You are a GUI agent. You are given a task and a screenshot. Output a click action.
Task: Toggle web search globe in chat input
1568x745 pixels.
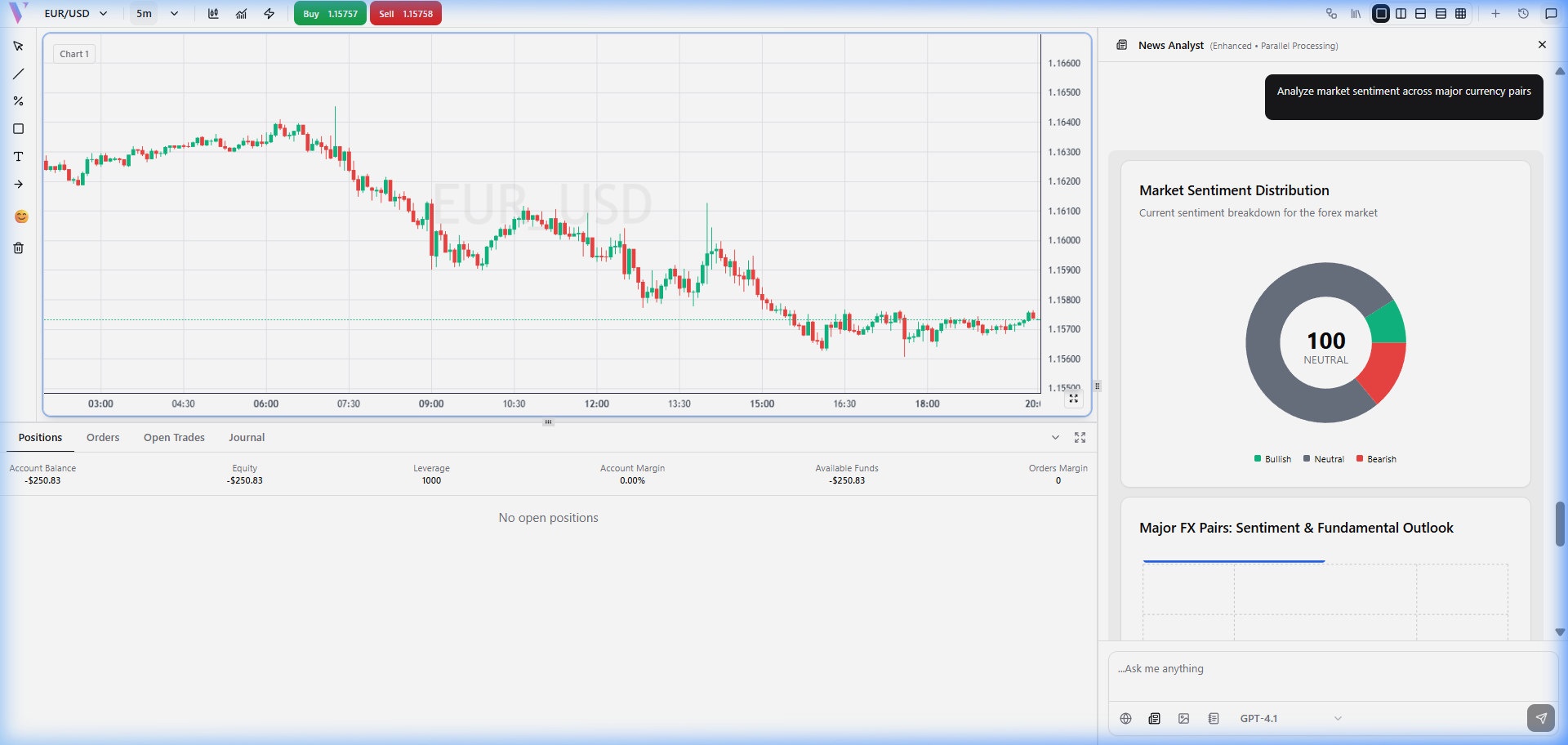point(1125,719)
